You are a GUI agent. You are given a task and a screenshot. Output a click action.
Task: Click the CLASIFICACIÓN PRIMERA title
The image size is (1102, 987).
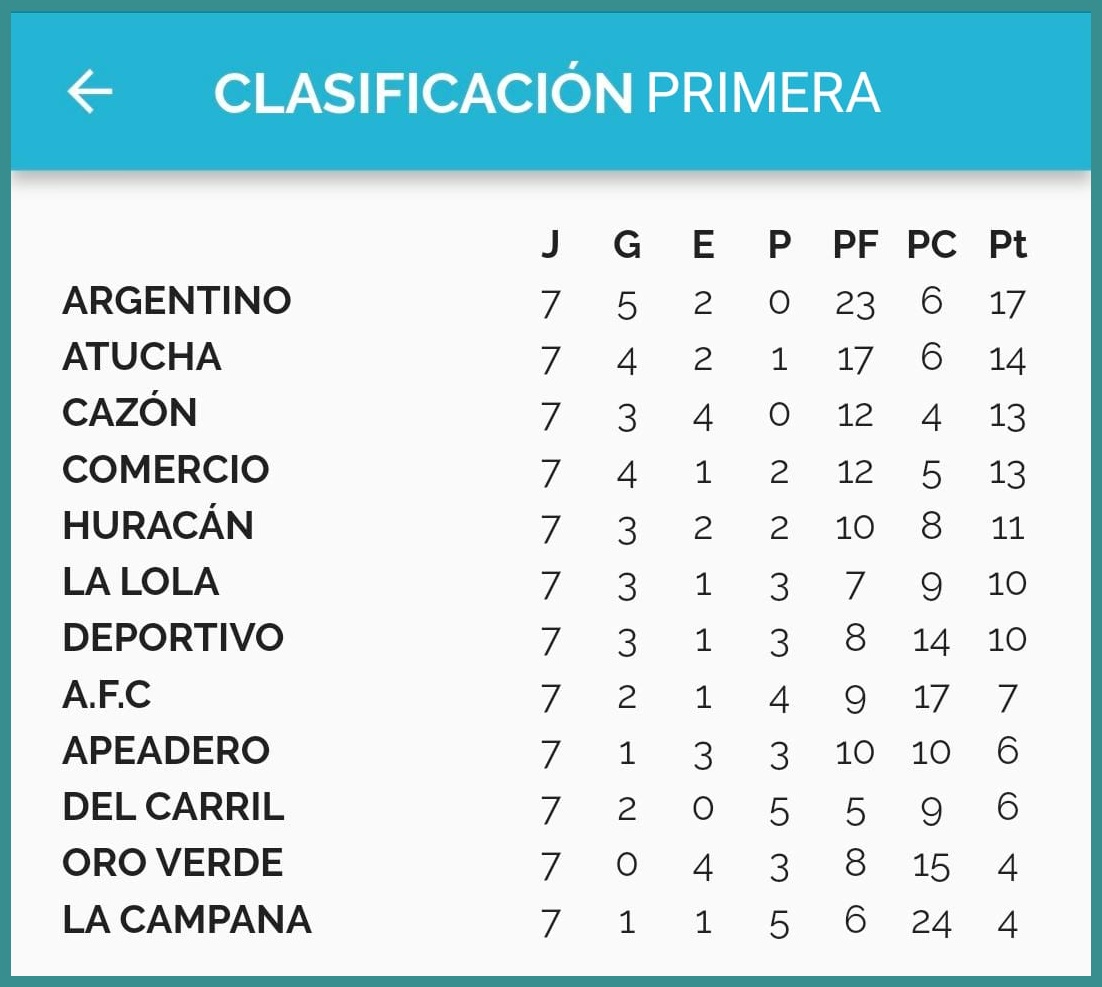[546, 93]
